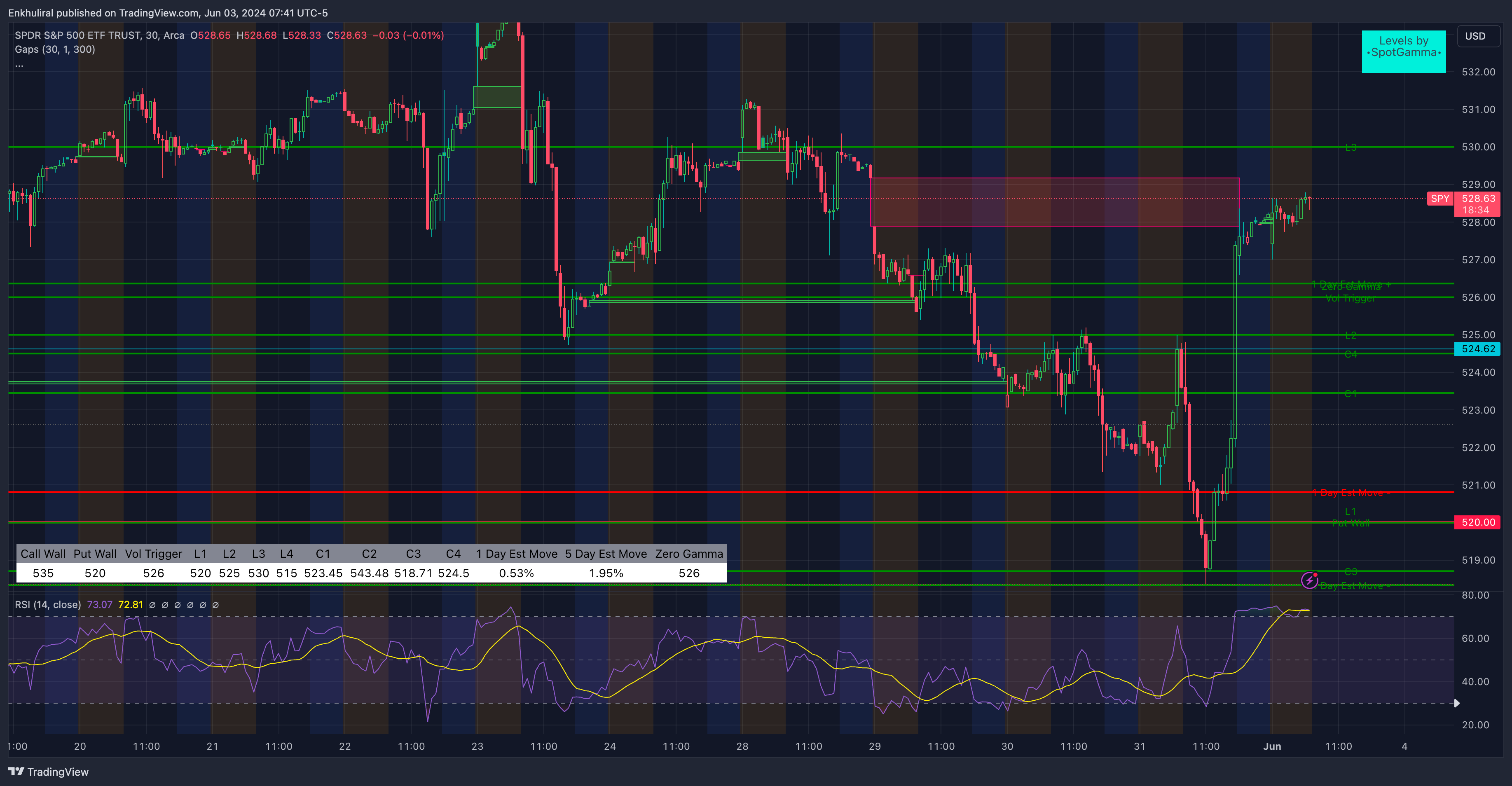Click the first null value symbol beside RSI
1512x786 pixels.
point(152,605)
